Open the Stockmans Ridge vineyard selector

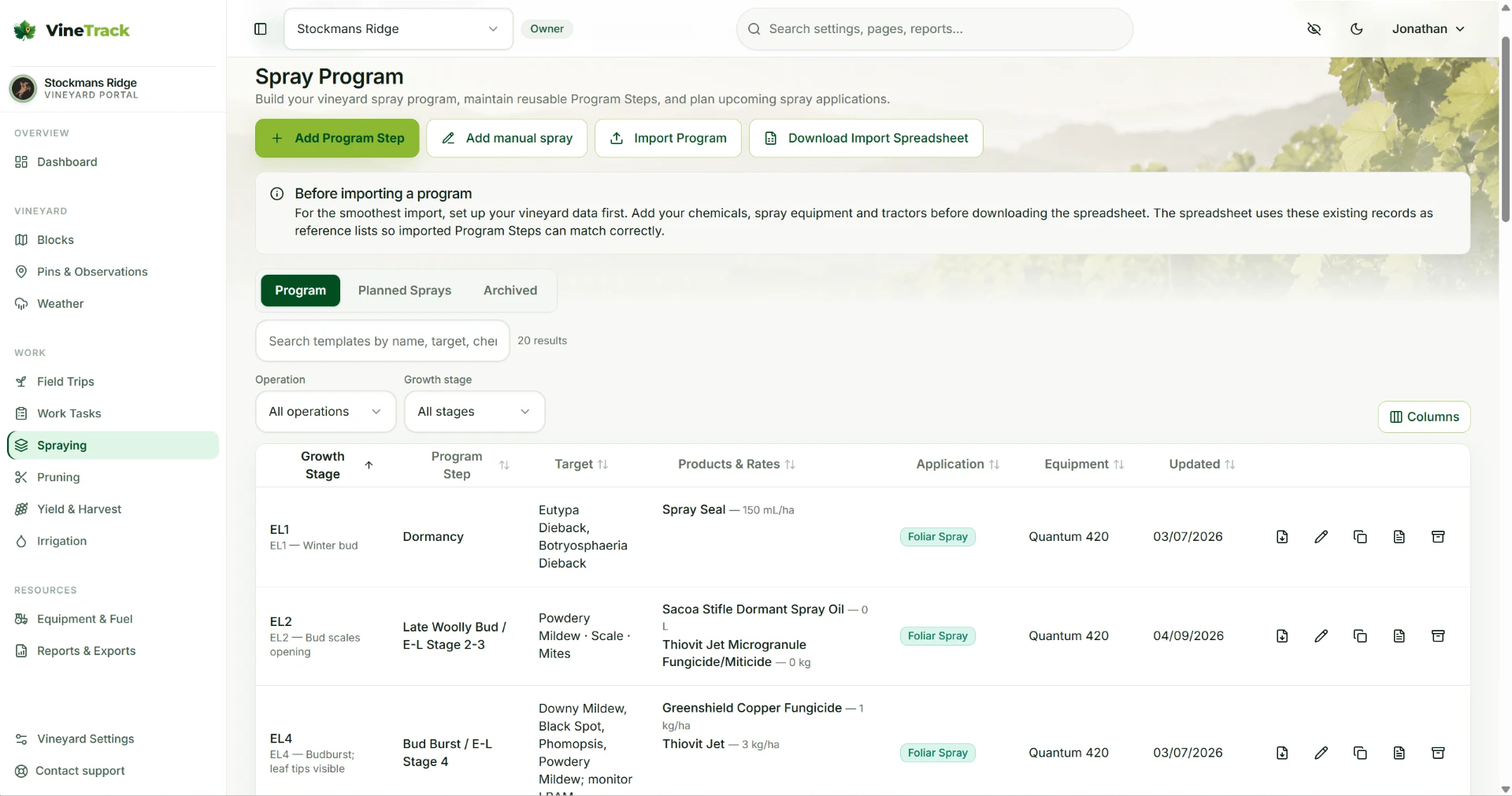click(398, 29)
